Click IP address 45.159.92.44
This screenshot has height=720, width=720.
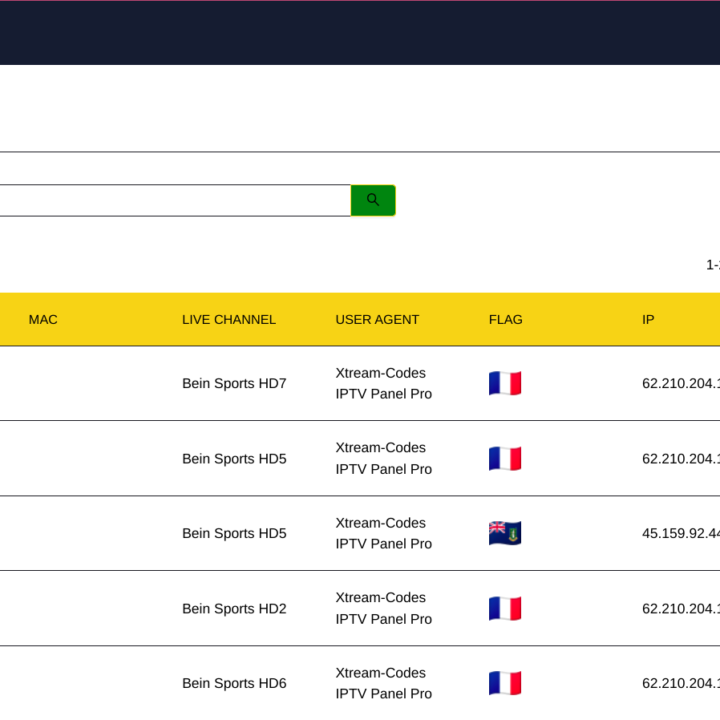click(x=681, y=533)
